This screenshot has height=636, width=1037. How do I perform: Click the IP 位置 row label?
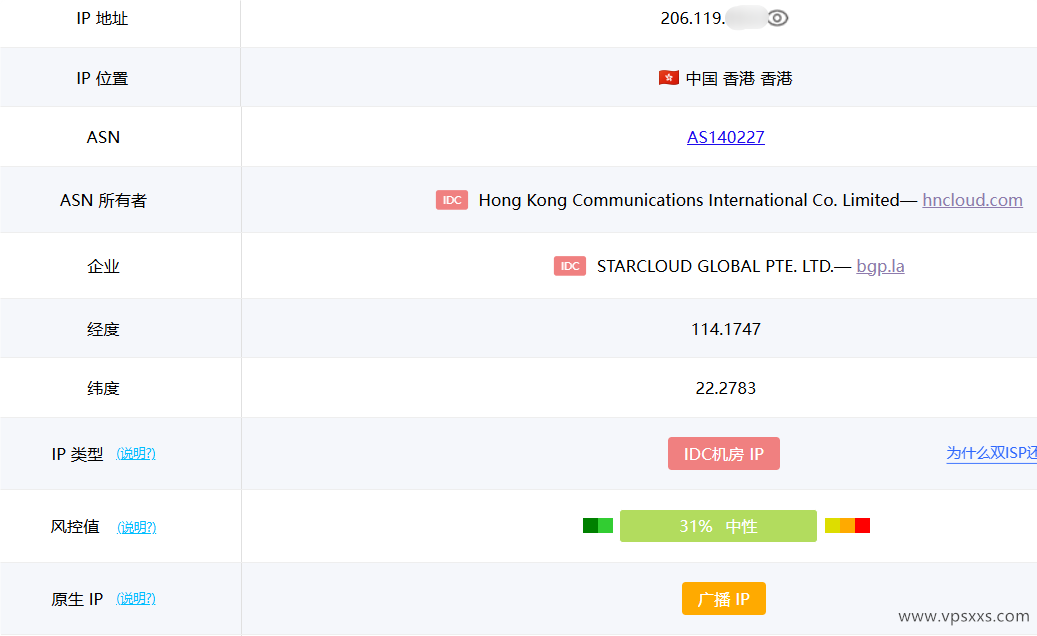point(103,78)
